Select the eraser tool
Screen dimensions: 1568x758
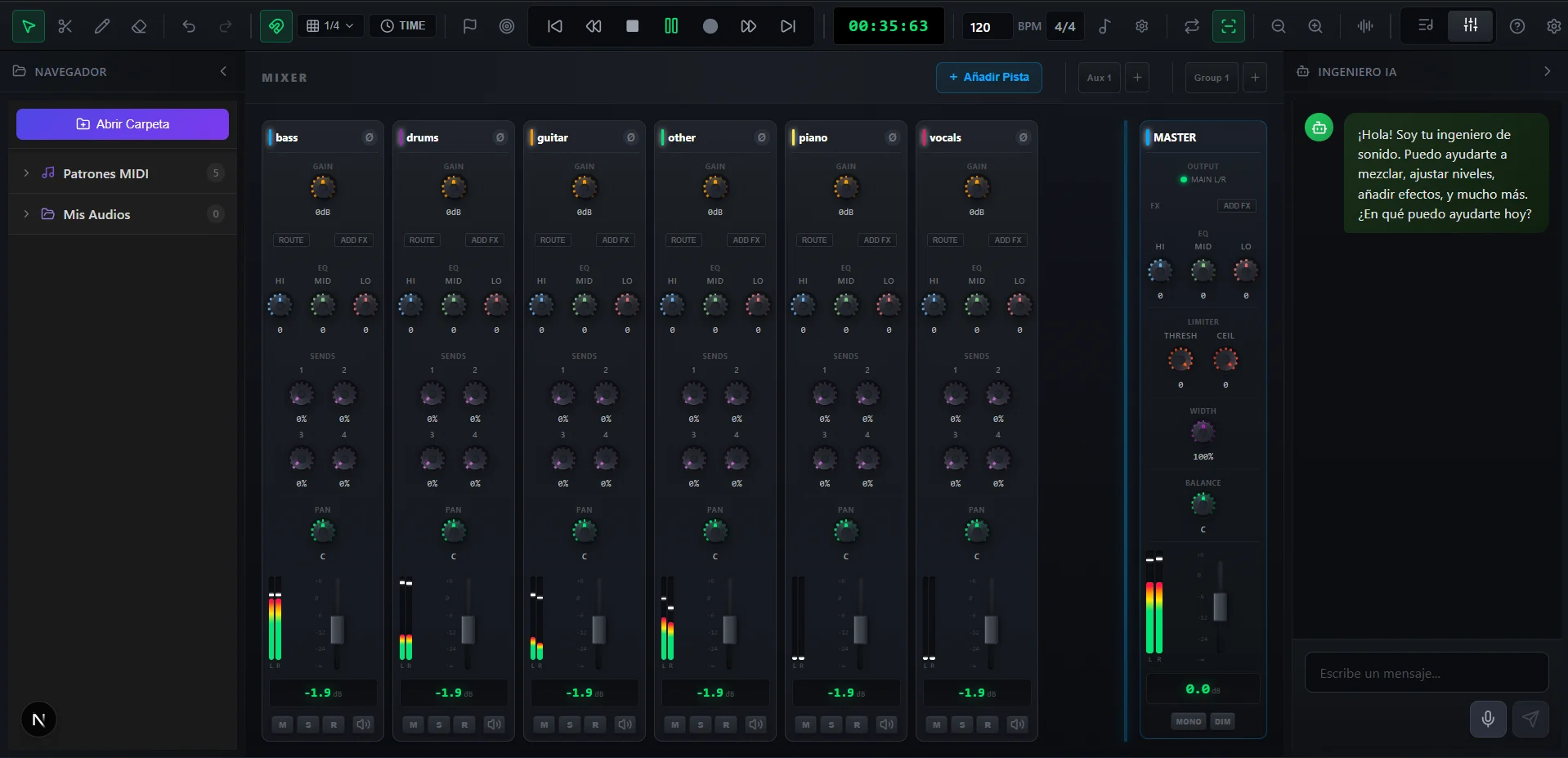point(139,26)
